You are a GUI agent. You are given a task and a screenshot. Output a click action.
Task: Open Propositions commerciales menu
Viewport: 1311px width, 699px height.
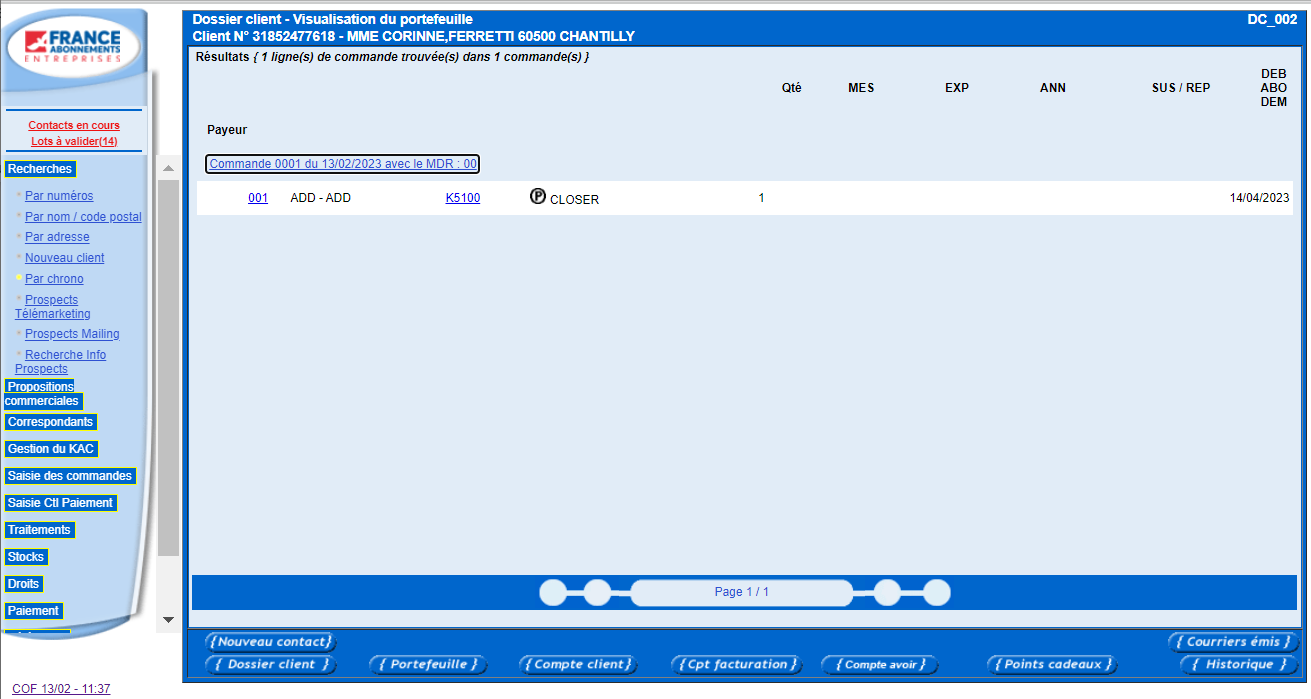42,394
